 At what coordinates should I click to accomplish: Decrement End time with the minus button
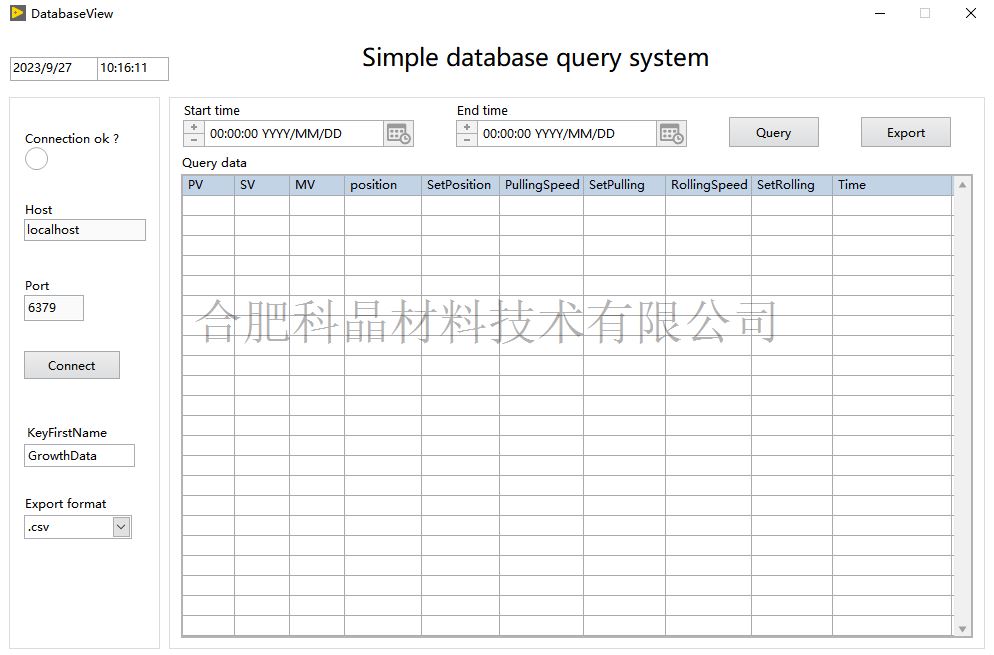click(467, 140)
